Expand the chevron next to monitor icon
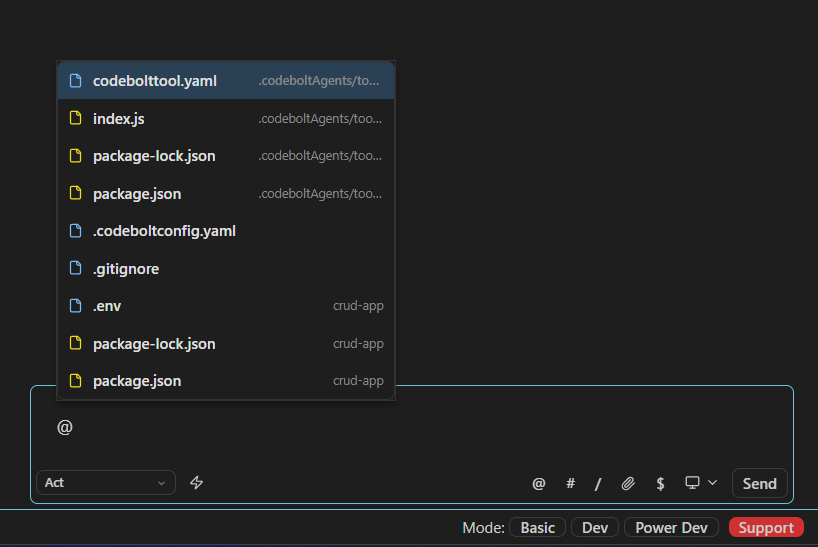 click(x=713, y=482)
